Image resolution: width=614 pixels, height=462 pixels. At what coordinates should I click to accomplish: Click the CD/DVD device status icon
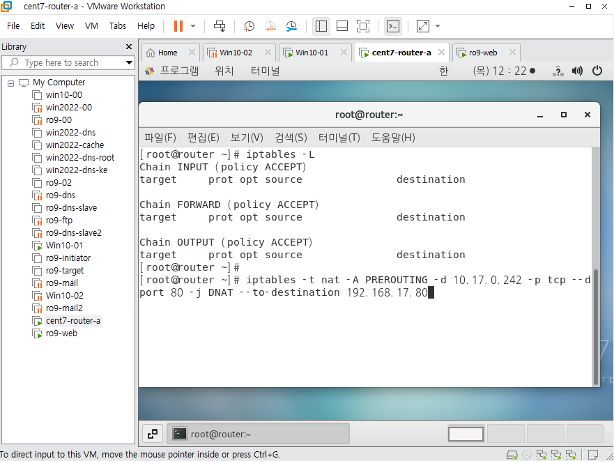(527, 455)
